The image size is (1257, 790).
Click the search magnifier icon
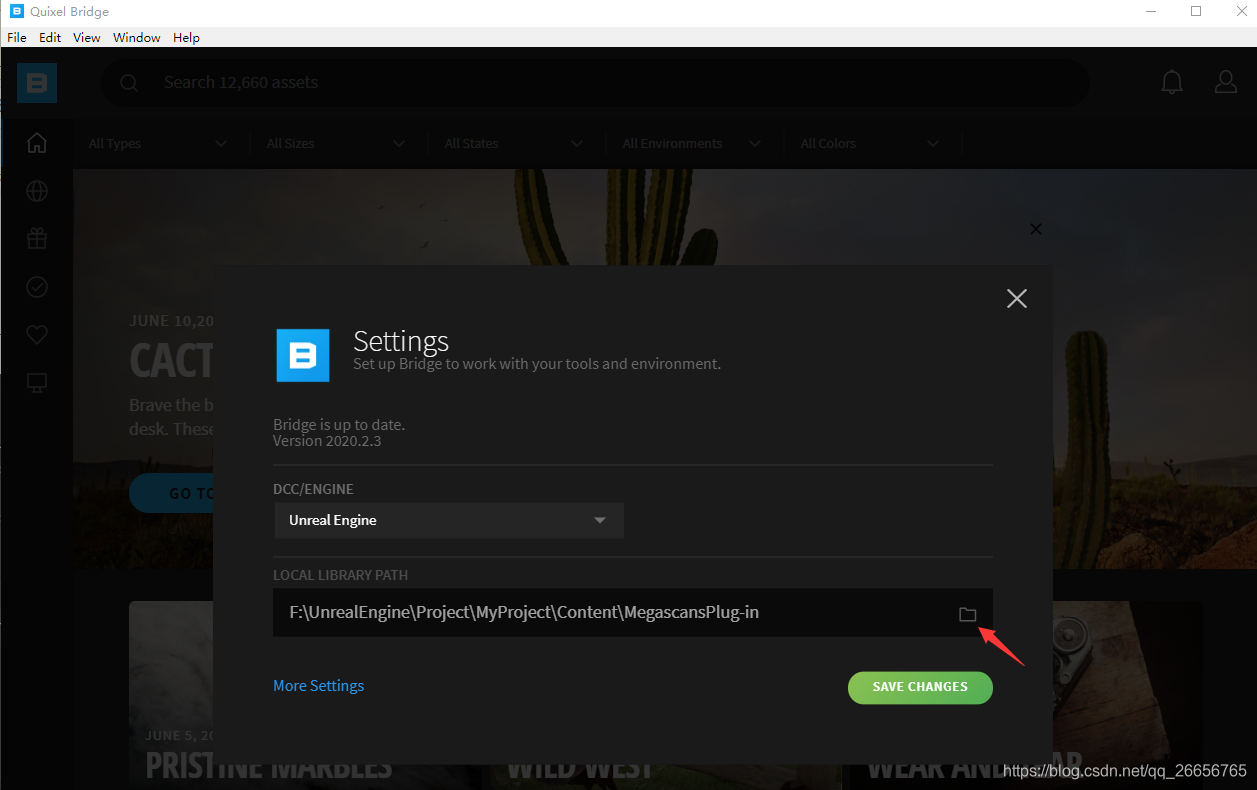pyautogui.click(x=129, y=83)
